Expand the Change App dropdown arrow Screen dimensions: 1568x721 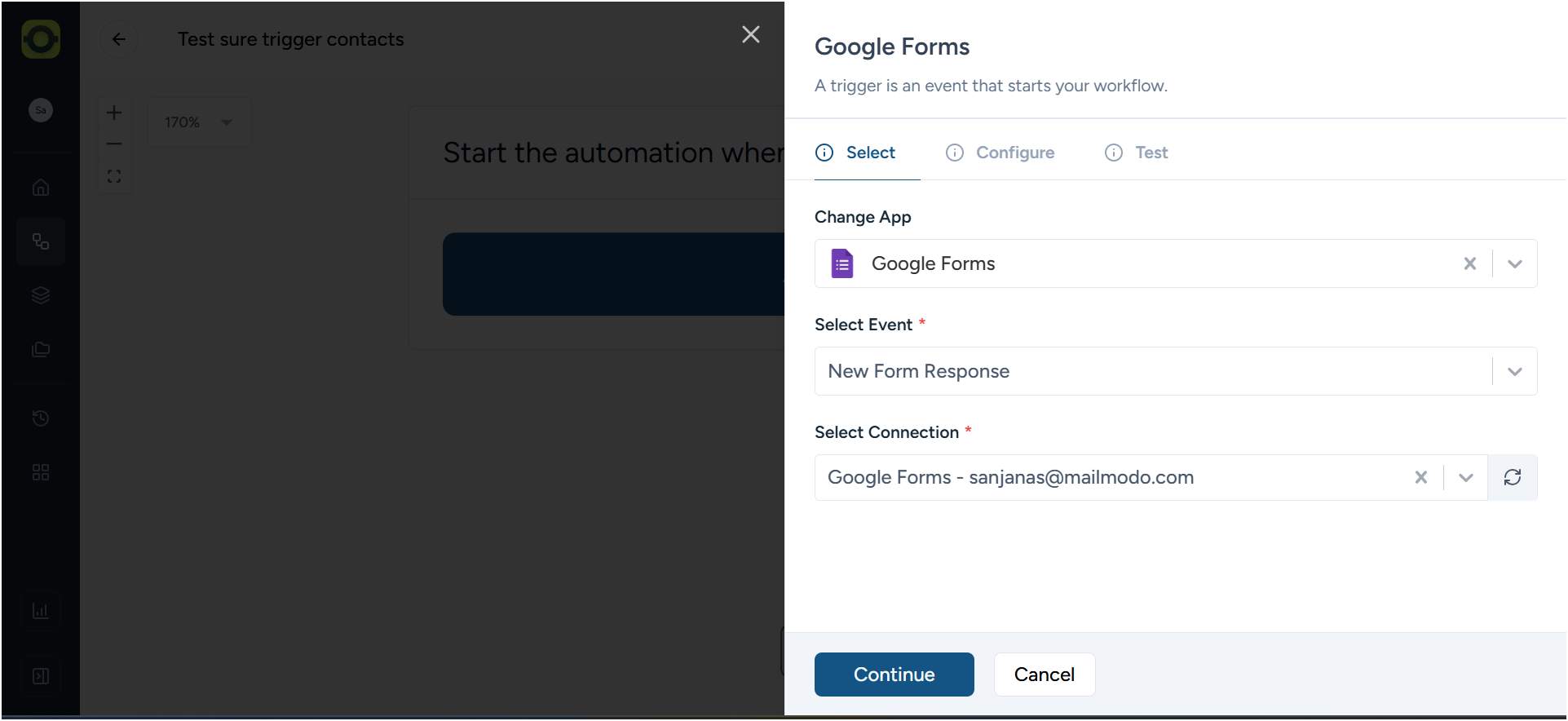(1515, 263)
